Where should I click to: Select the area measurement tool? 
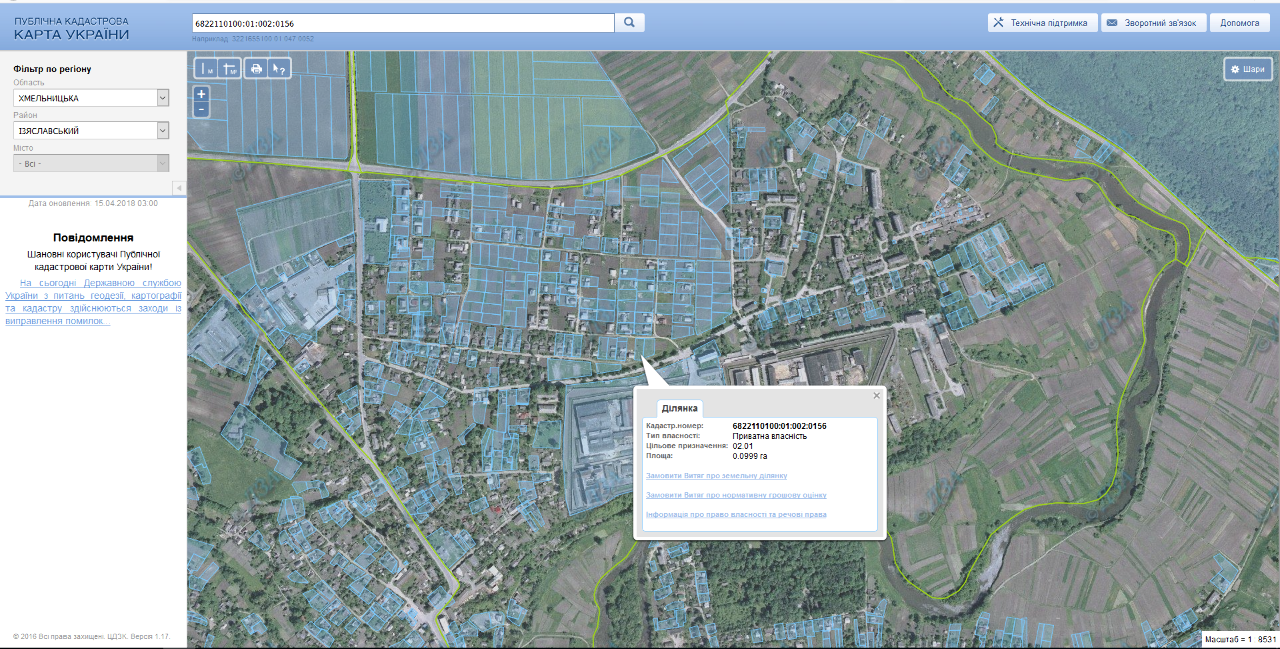coord(230,69)
